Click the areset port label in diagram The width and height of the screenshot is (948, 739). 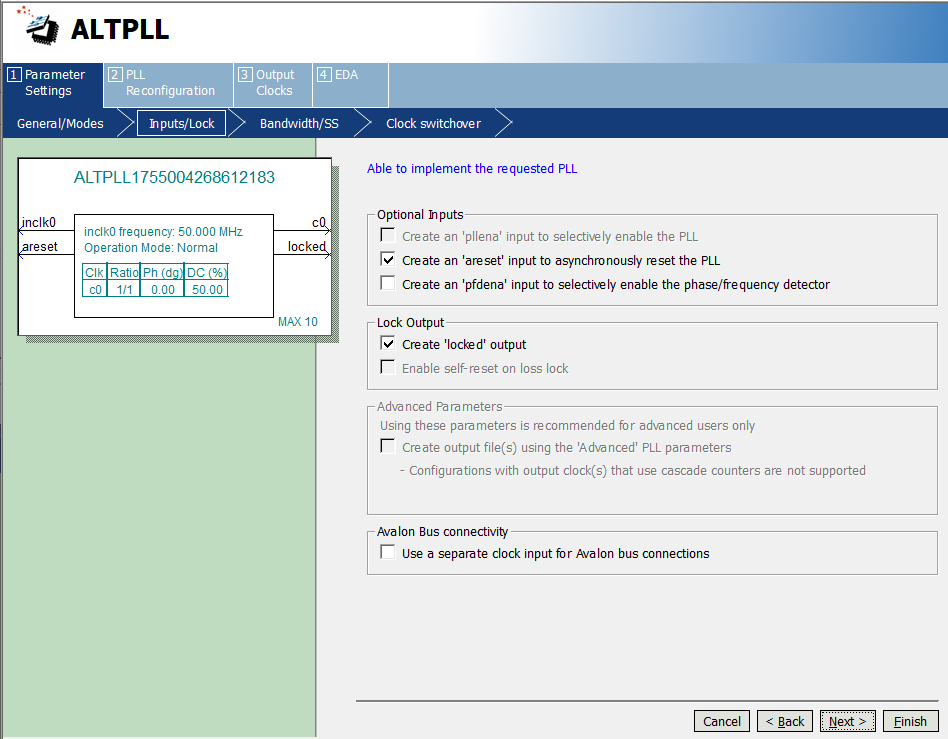point(40,247)
